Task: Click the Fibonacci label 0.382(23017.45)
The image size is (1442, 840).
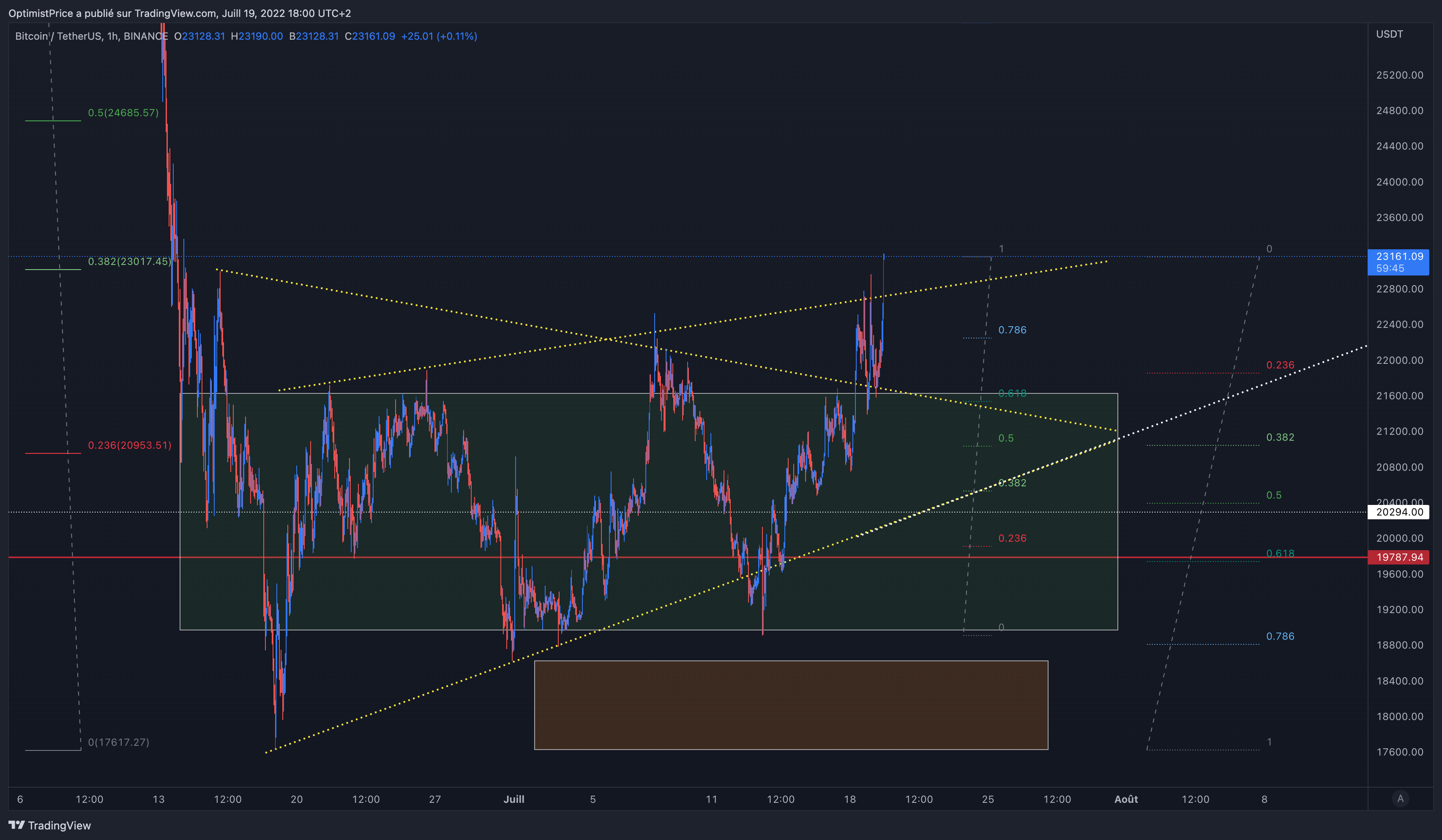Action: pyautogui.click(x=129, y=262)
